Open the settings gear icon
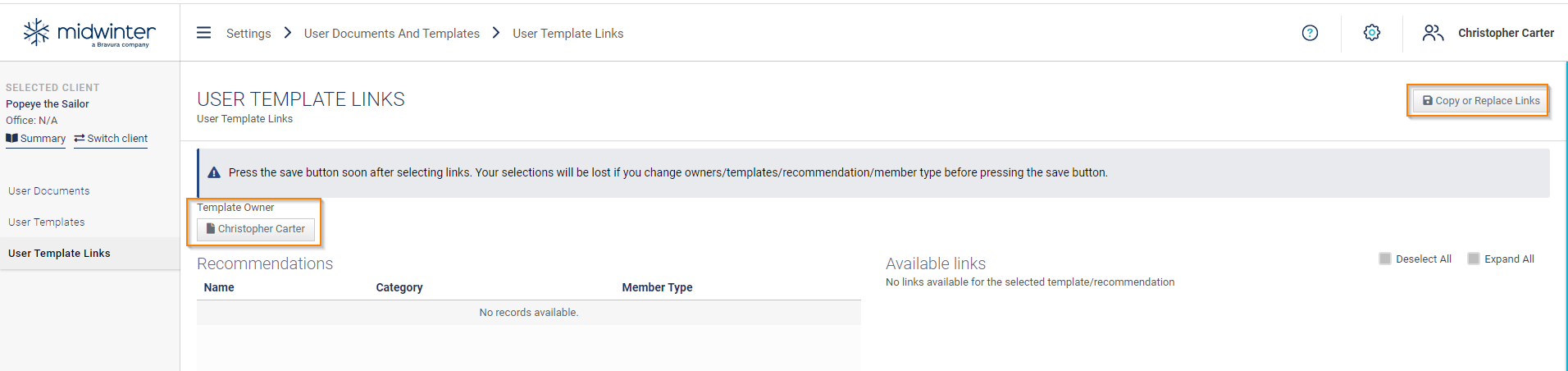1568x371 pixels. click(1372, 33)
